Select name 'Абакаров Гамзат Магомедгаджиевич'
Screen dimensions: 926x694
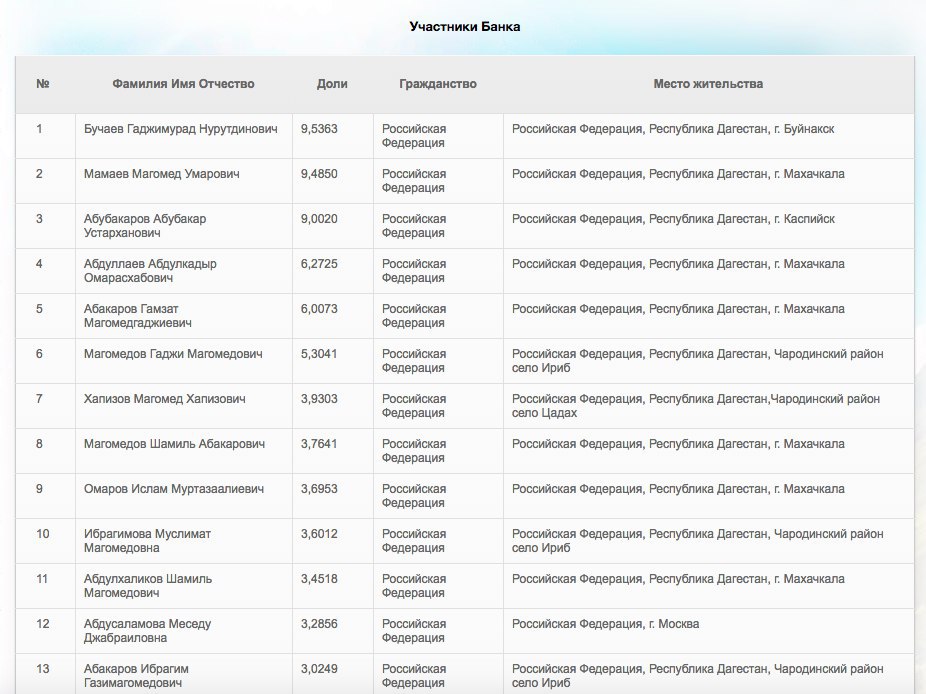(138, 315)
